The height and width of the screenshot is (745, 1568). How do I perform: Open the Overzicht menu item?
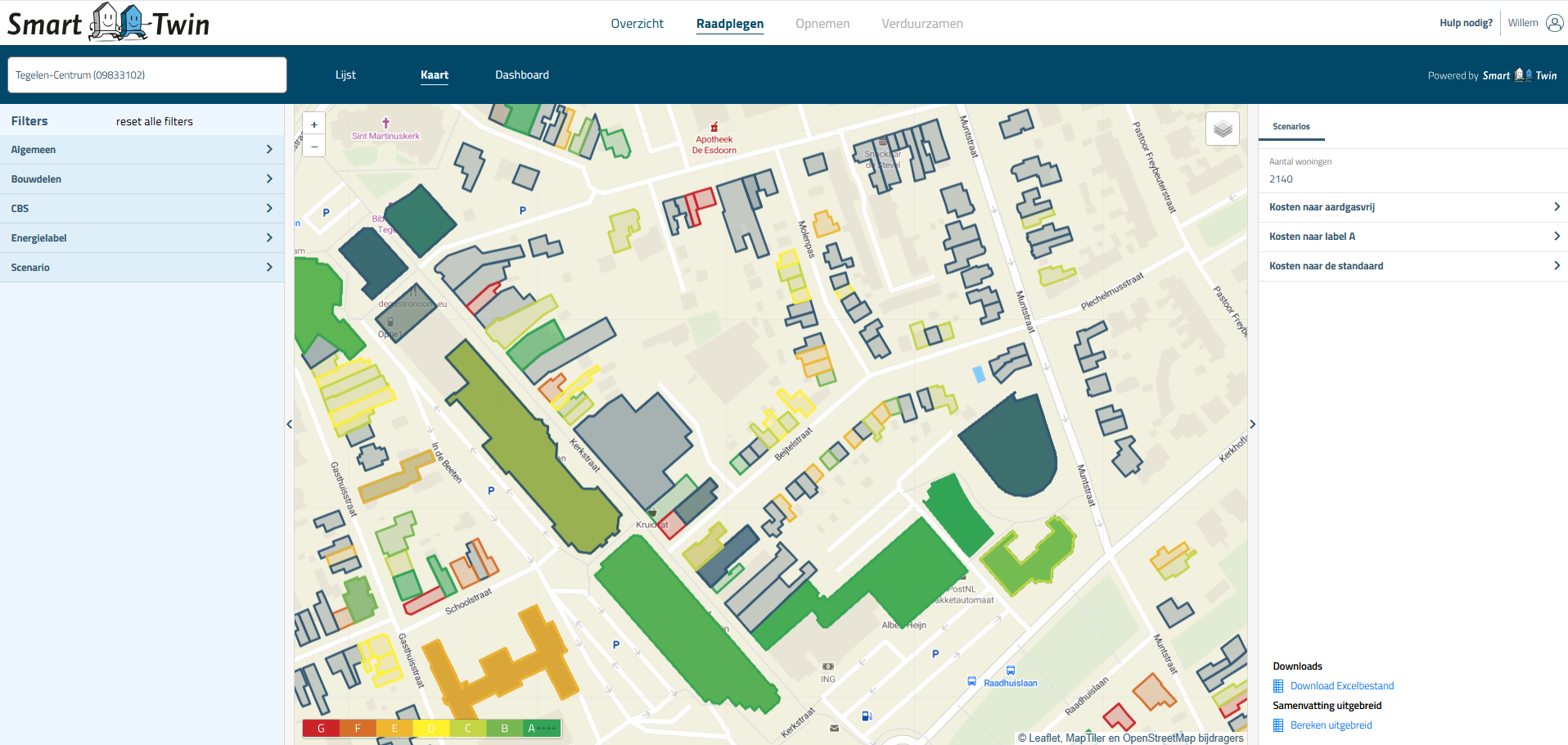pyautogui.click(x=637, y=24)
